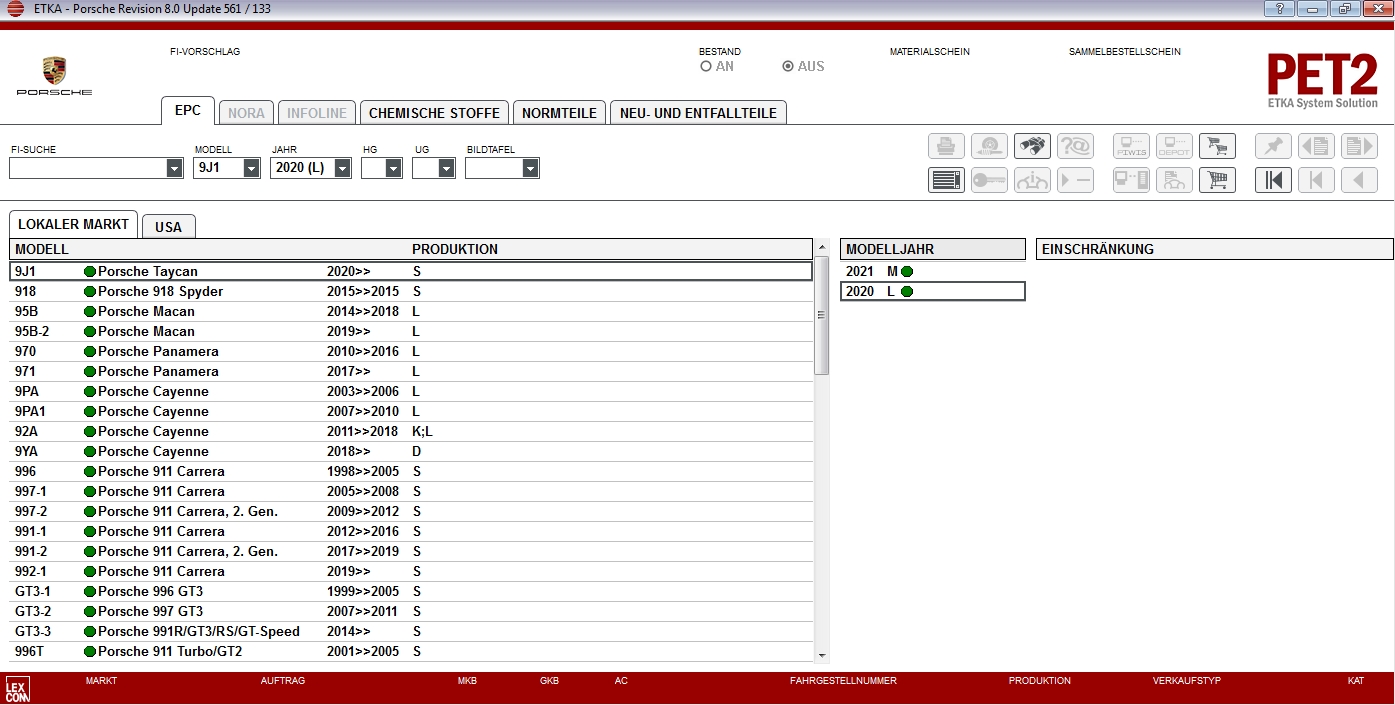Image resolution: width=1395 pixels, height=705 pixels.
Task: Open the NORMTEILE tab
Action: pos(559,113)
